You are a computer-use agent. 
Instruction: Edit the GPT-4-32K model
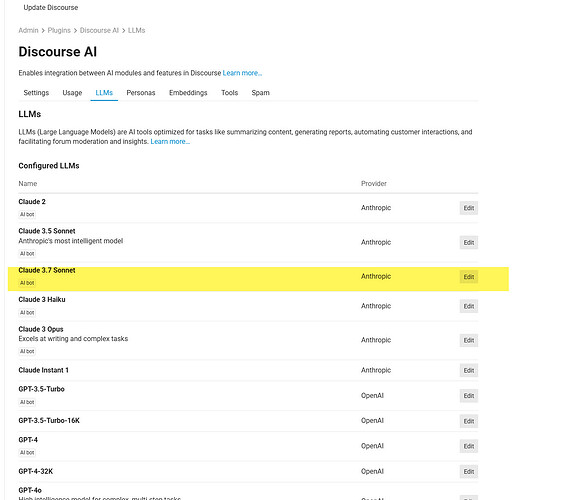tap(469, 471)
